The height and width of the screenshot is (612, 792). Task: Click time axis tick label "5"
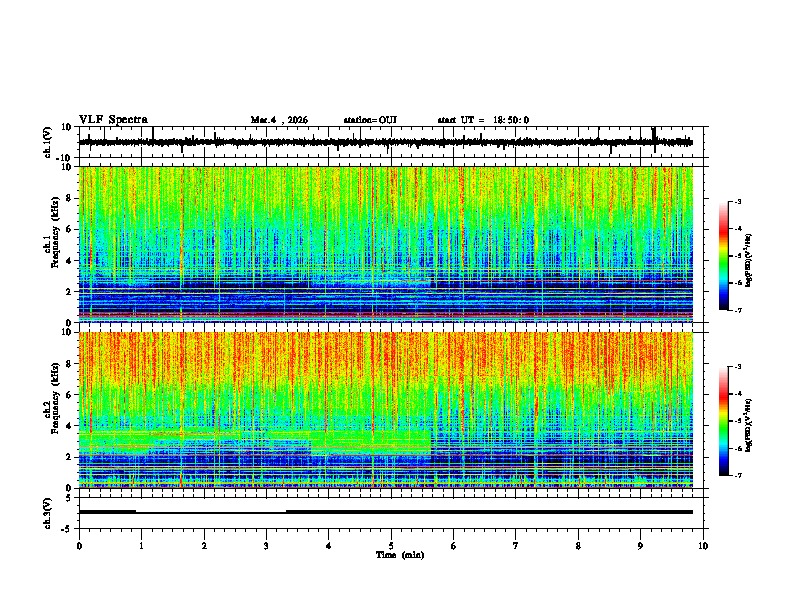pos(391,546)
